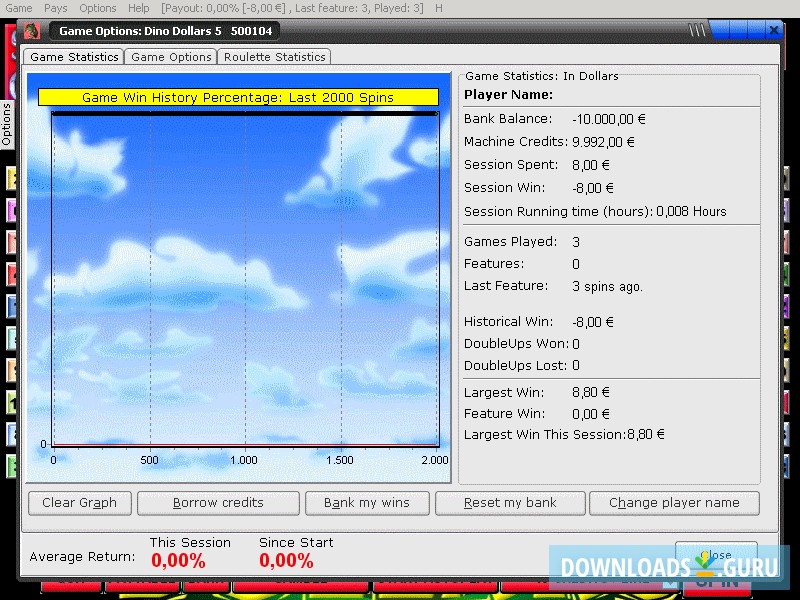Image resolution: width=800 pixels, height=600 pixels.
Task: Select the Game Statistics tab
Action: (74, 57)
